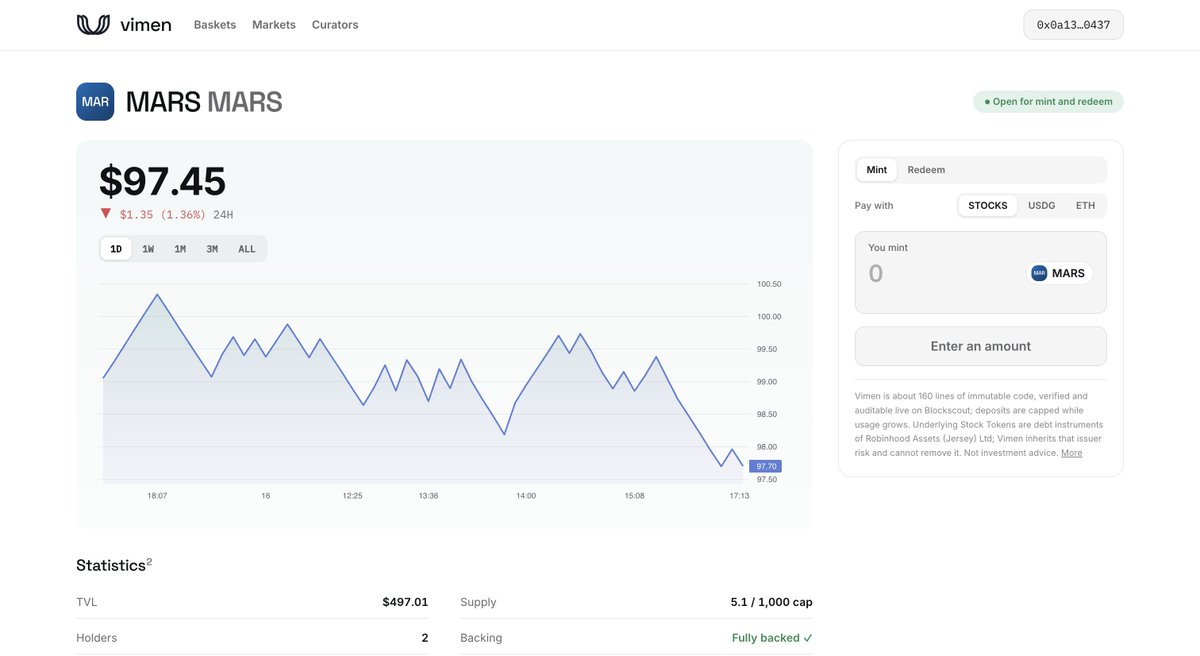This screenshot has width=1200, height=656.
Task: Click the 100.50 y-axis label
Action: point(769,284)
